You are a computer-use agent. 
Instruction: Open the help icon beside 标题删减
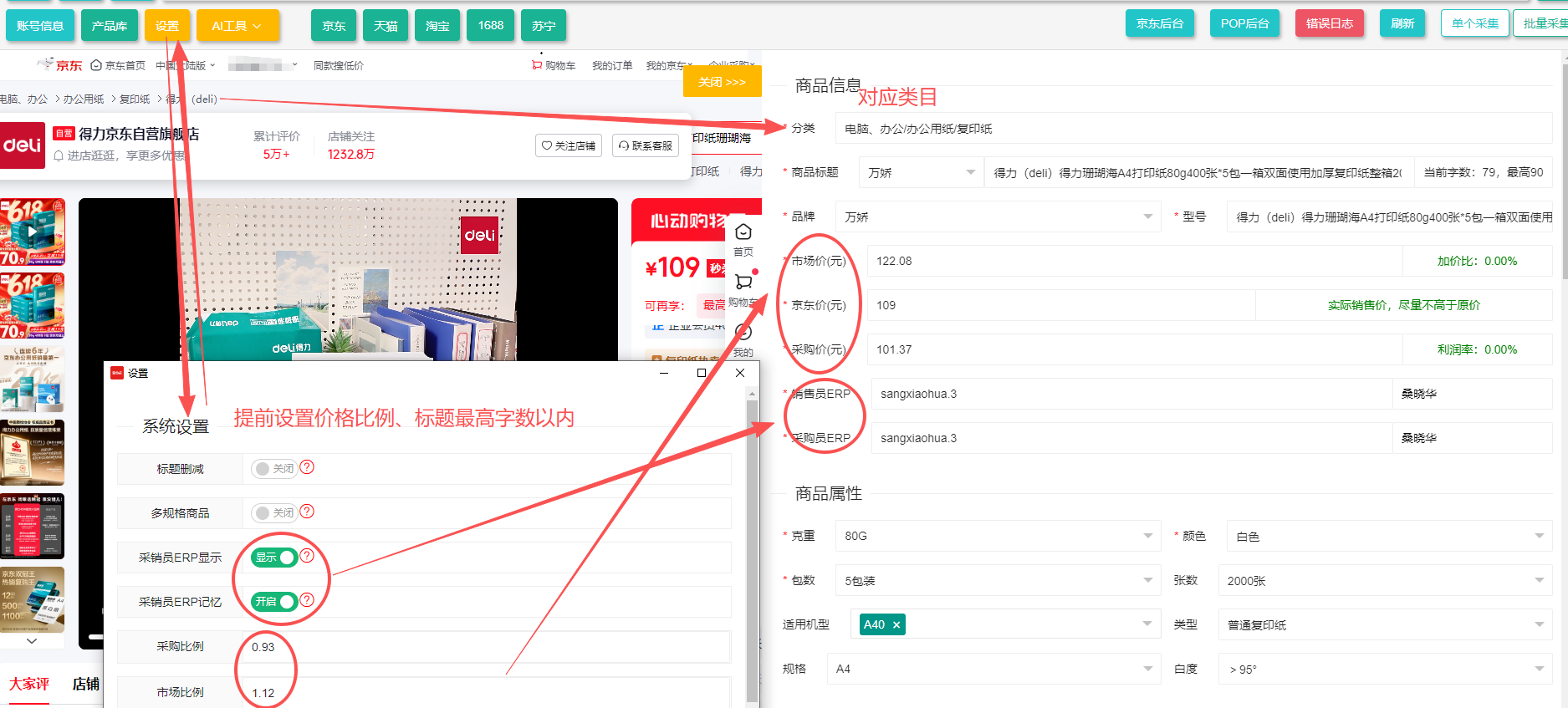307,467
